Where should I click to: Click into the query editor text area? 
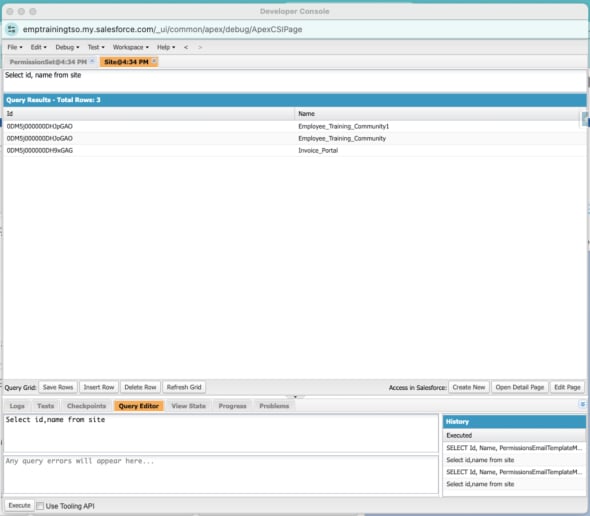[x=221, y=433]
